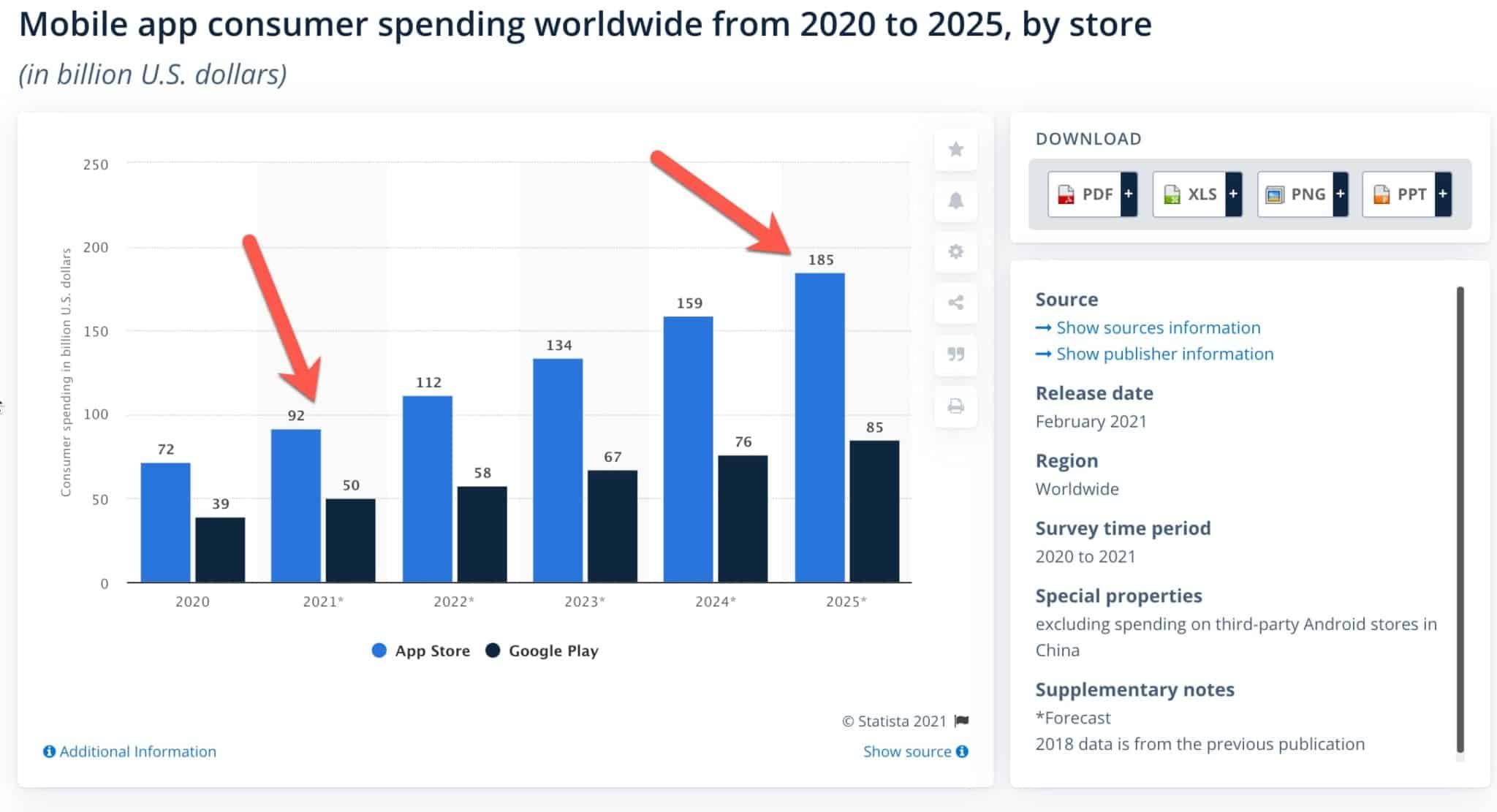
Task: Expand PDF download plus button
Action: point(1129,194)
